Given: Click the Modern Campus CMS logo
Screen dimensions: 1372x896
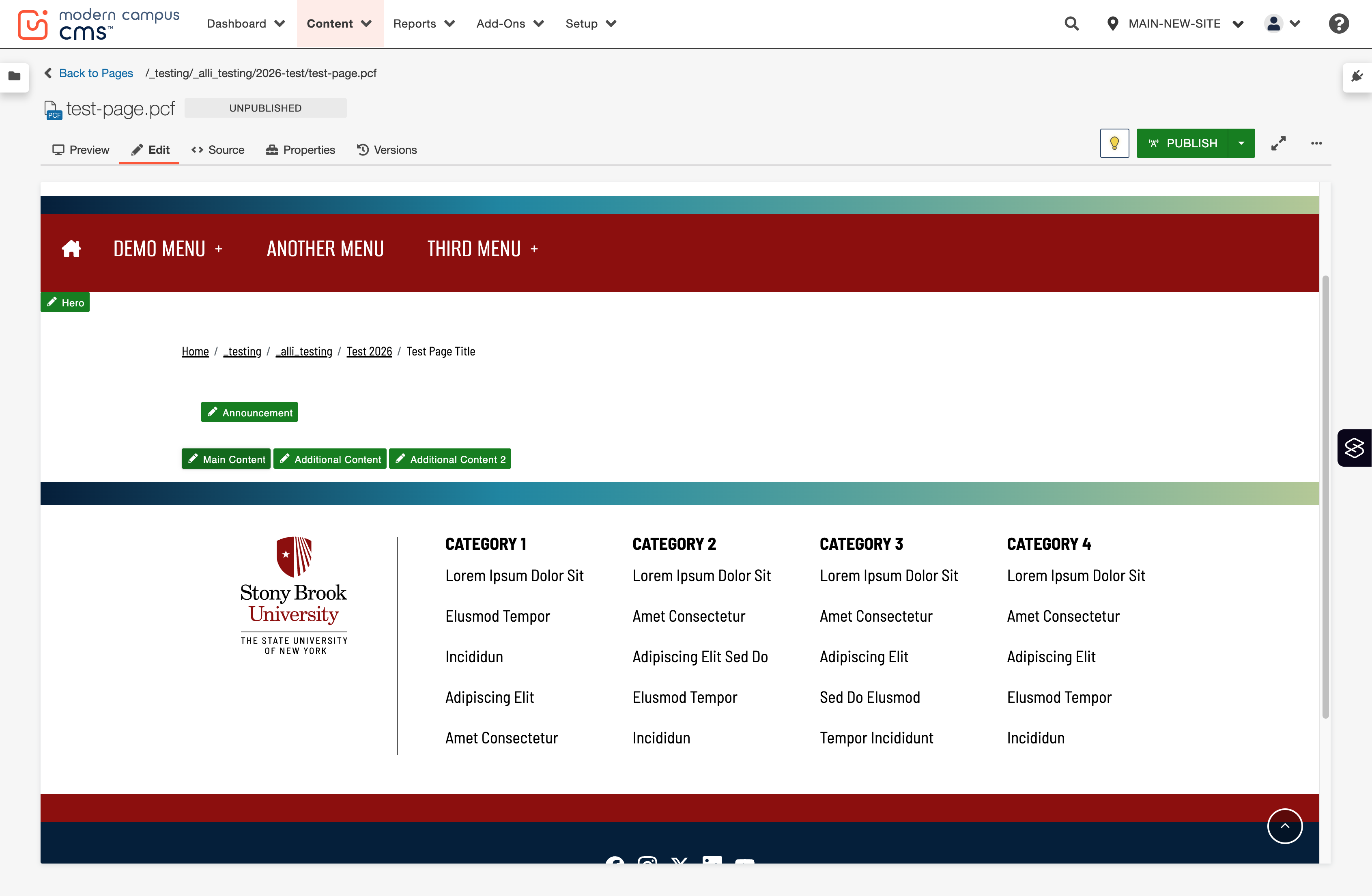Looking at the screenshot, I should pos(99,24).
